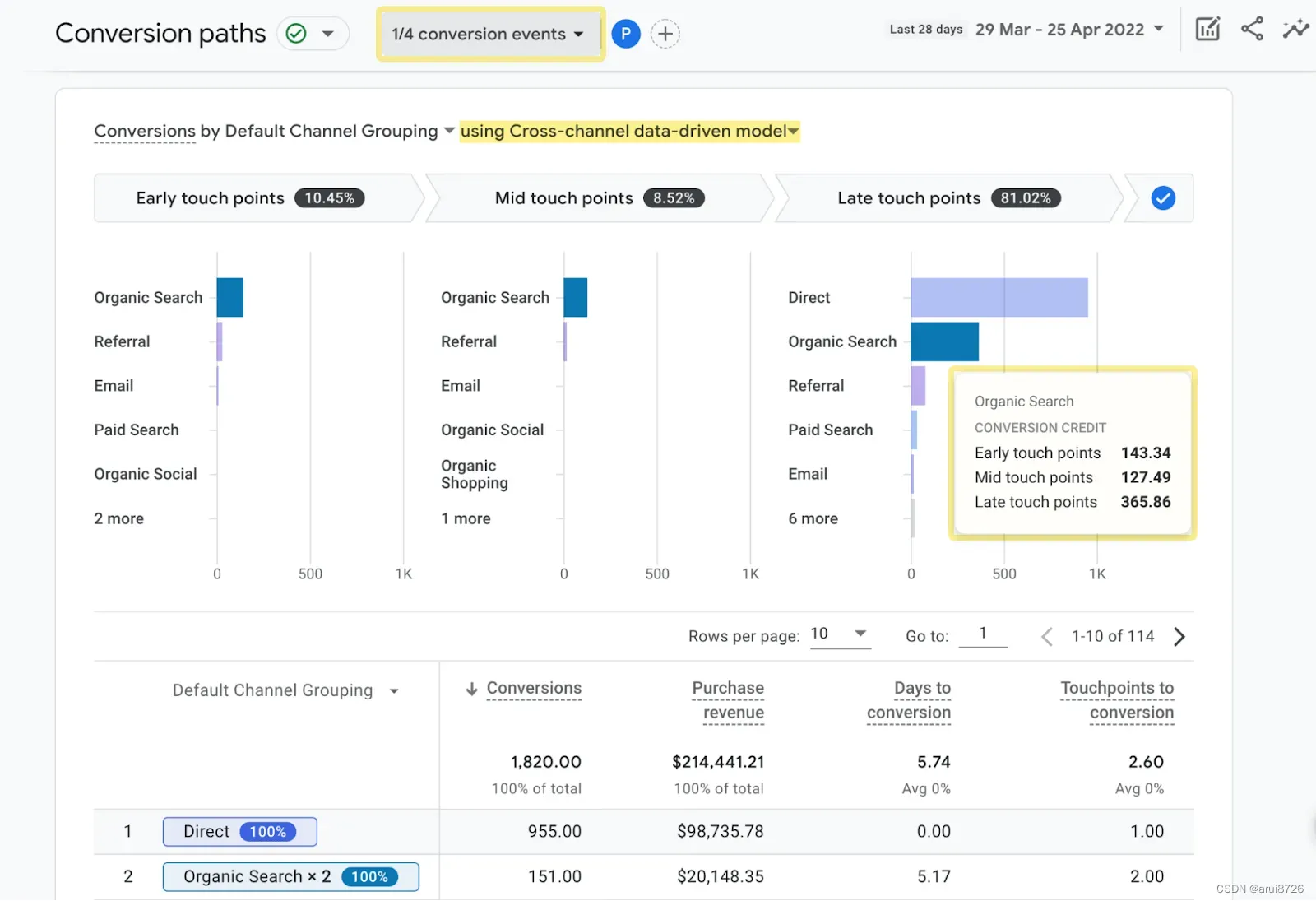Click the Organic Search × 2 path chip
This screenshot has height=901, width=1316.
click(291, 877)
